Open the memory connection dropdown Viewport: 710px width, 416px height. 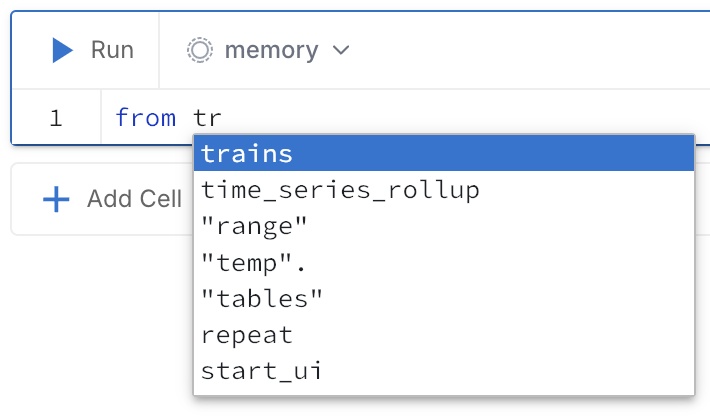coord(270,50)
